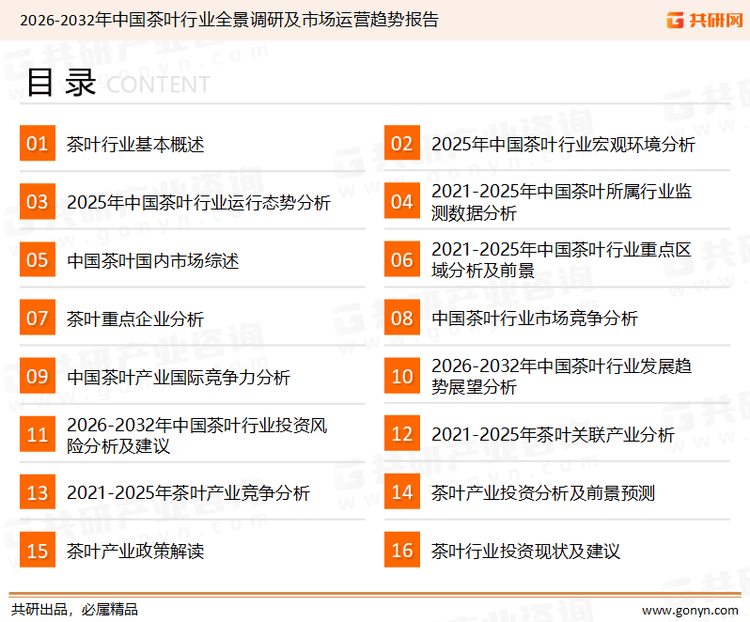The height and width of the screenshot is (622, 750).
Task: Select chapter 茶叶重点企业分析
Action: tap(135, 319)
